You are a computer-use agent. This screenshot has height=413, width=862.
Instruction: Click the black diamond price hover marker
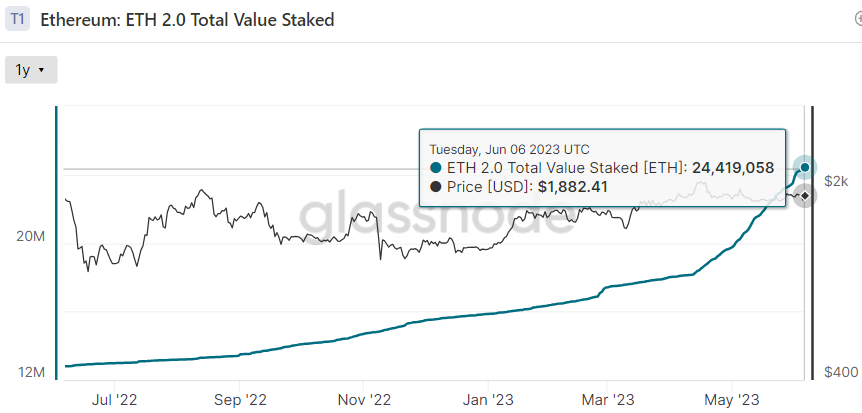click(x=806, y=196)
